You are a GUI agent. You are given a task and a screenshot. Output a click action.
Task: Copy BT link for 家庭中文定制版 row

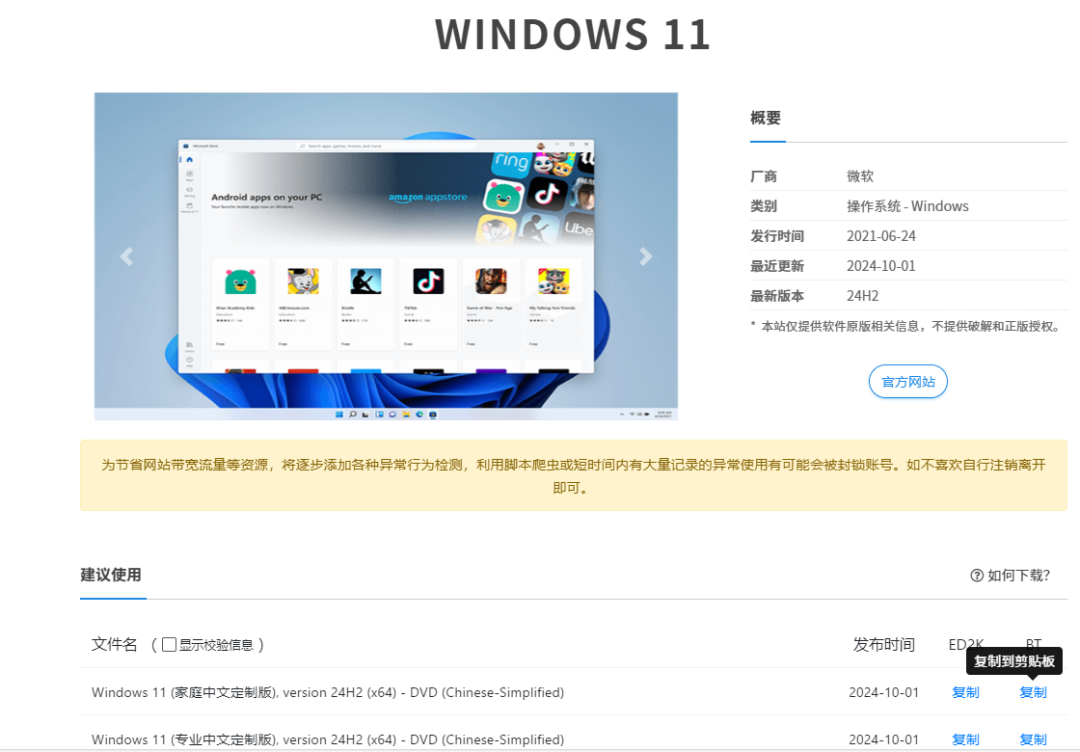pos(1033,692)
